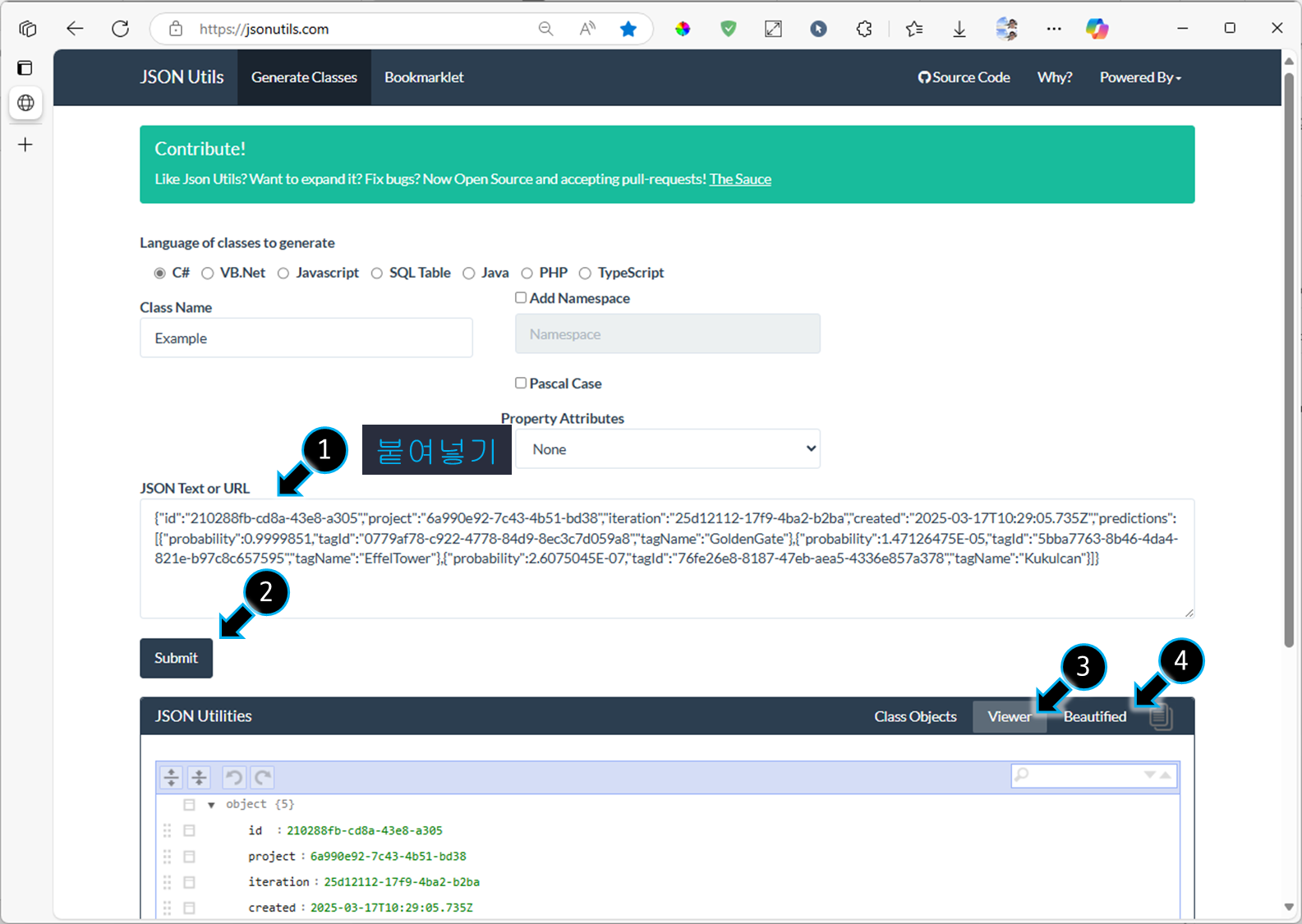Add a new tab with plus icon

click(x=25, y=145)
